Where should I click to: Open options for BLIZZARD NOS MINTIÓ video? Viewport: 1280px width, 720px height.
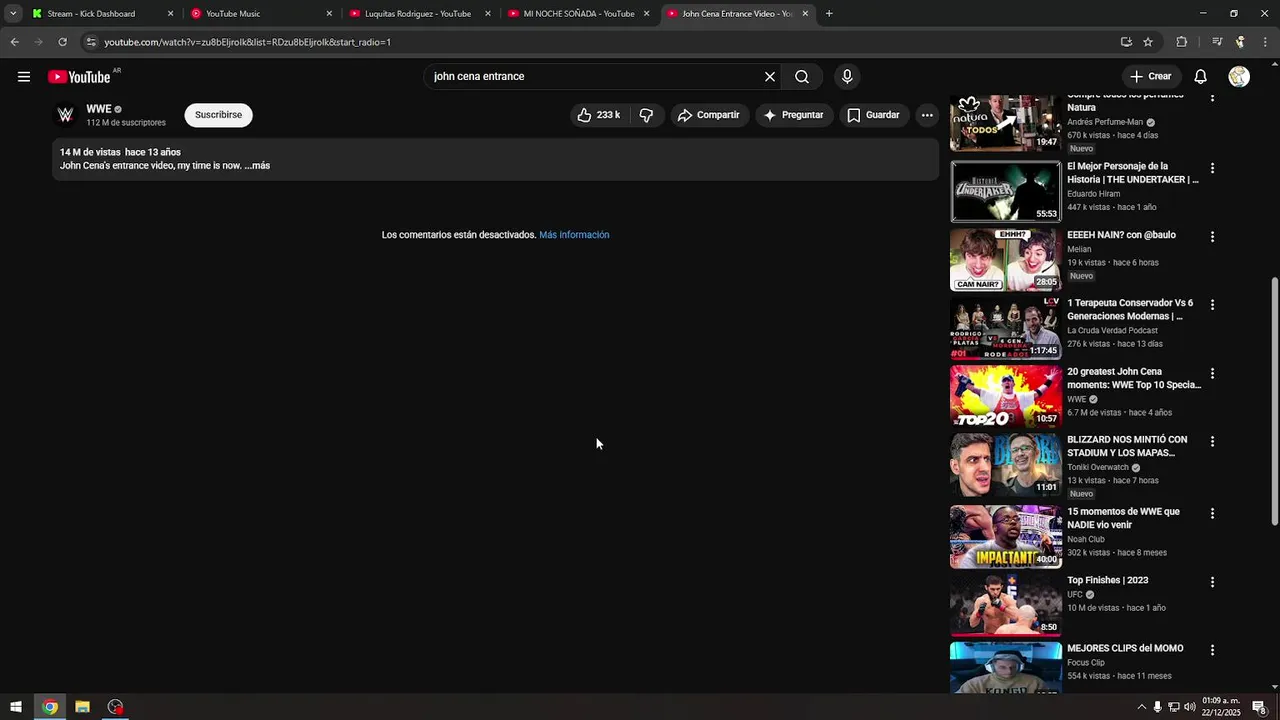(1212, 441)
